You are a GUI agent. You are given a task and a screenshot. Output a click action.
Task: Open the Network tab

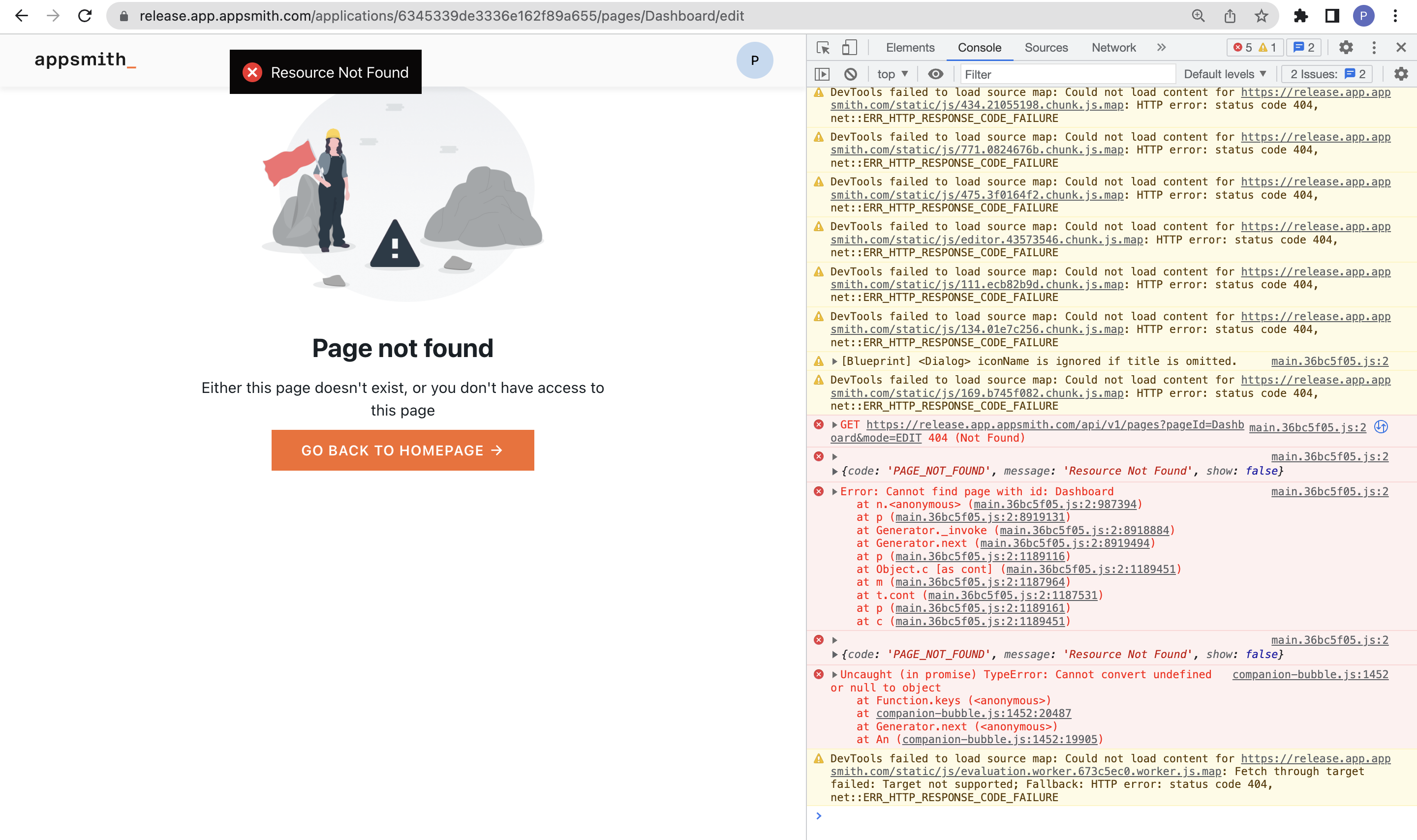[x=1113, y=48]
